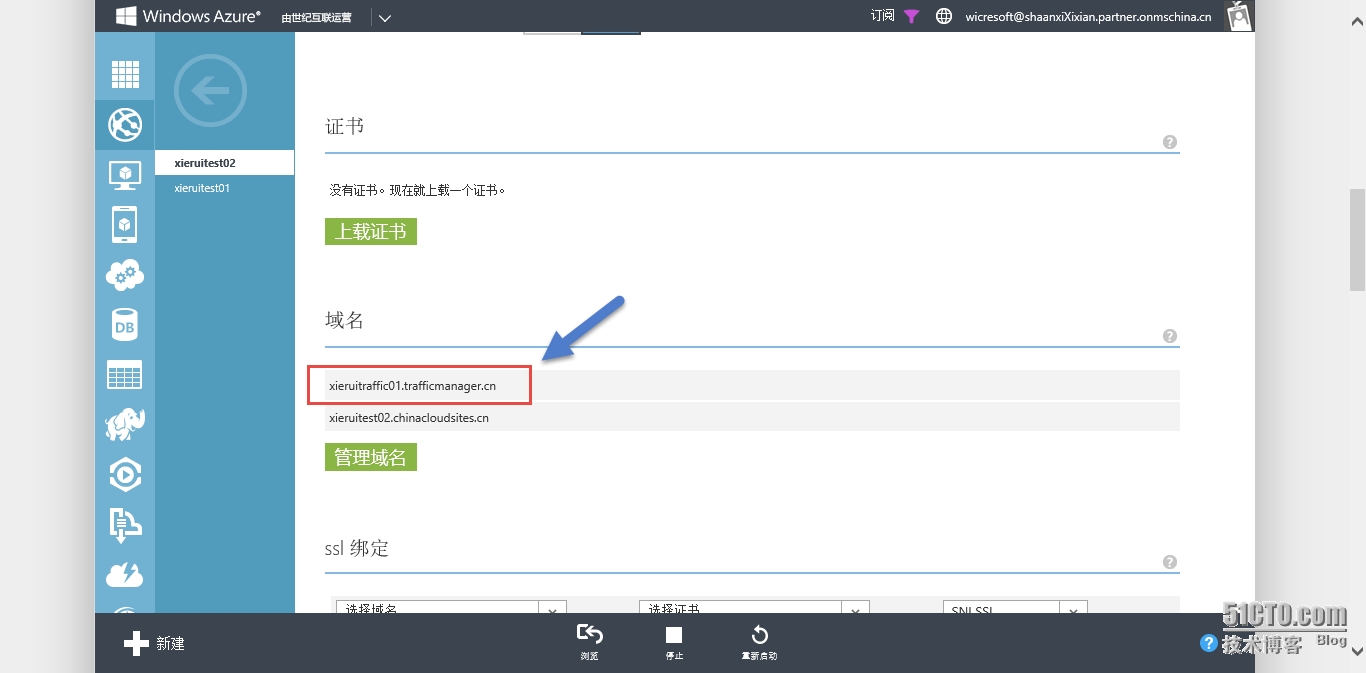Screen dimensions: 1366x673
Task: Go back with the circular arrow button
Action: click(x=210, y=91)
